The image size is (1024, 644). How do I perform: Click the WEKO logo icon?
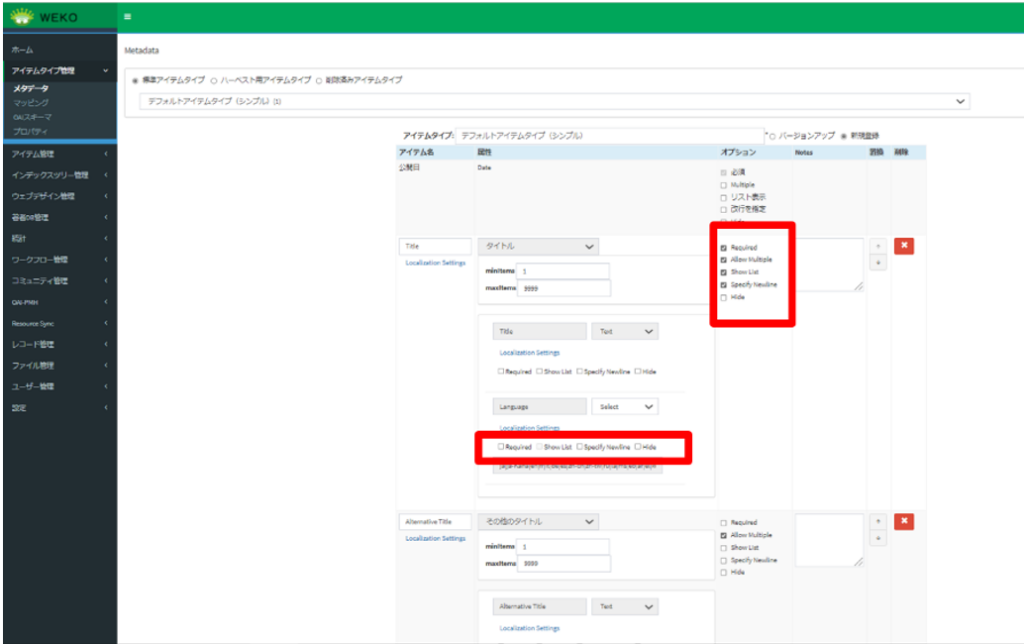22,16
